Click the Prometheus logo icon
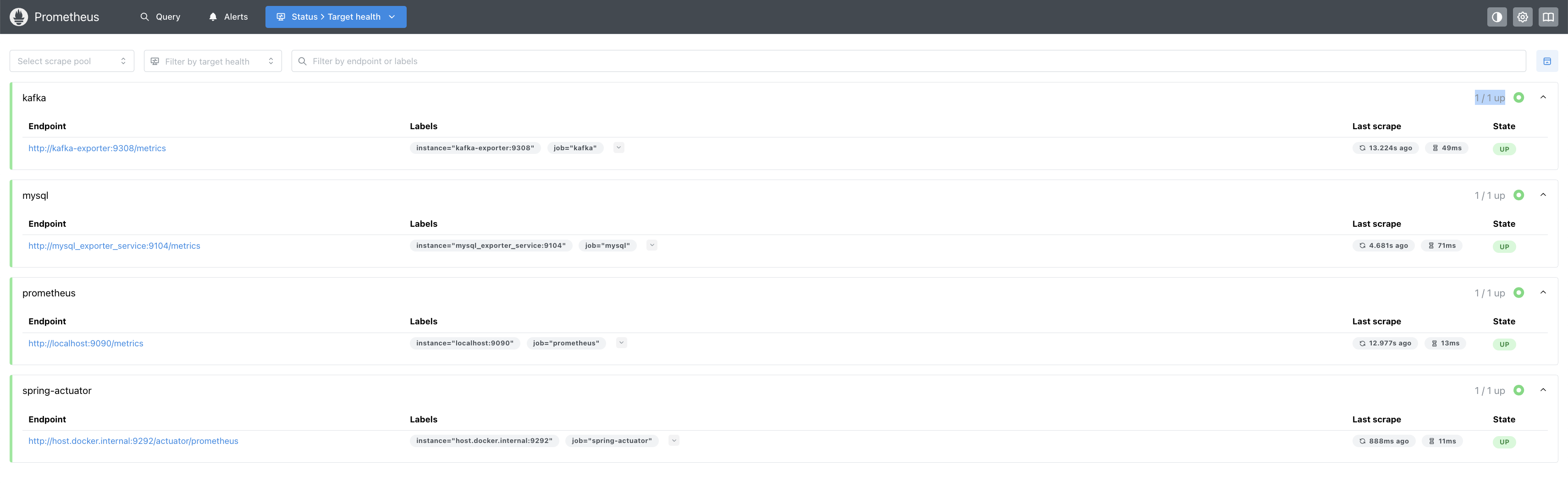 19,17
